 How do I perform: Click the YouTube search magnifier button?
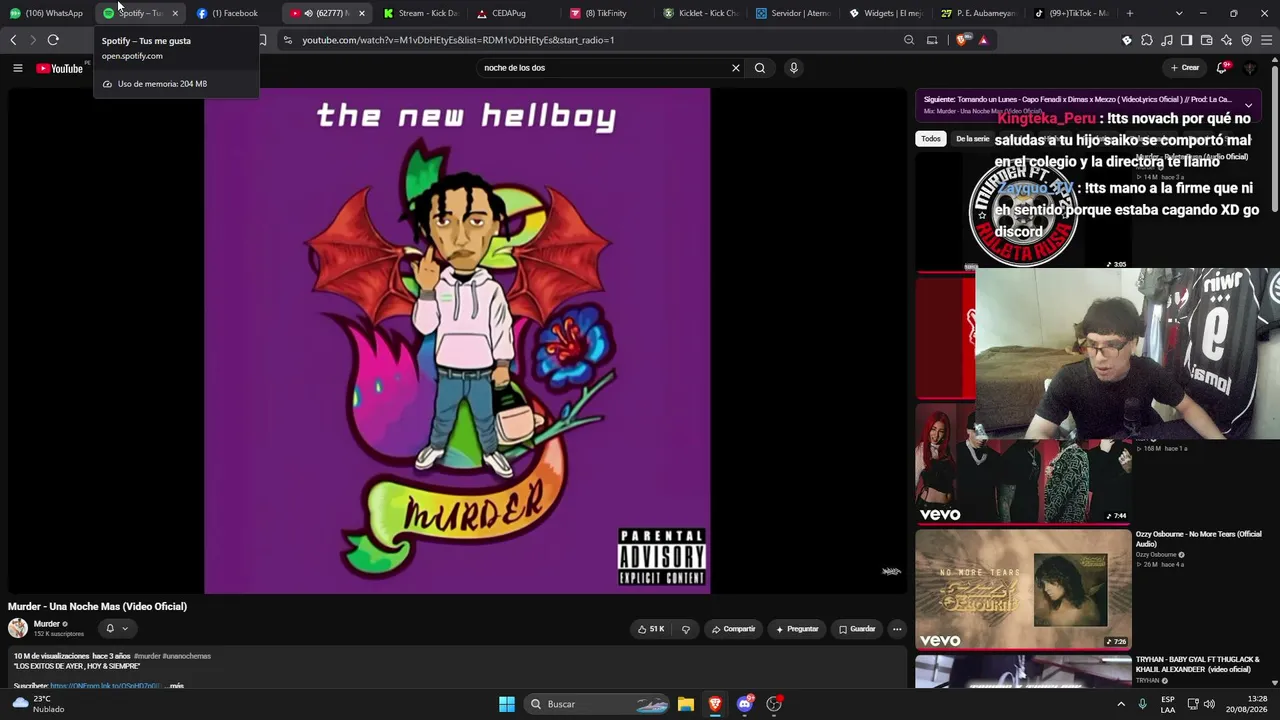[x=760, y=68]
